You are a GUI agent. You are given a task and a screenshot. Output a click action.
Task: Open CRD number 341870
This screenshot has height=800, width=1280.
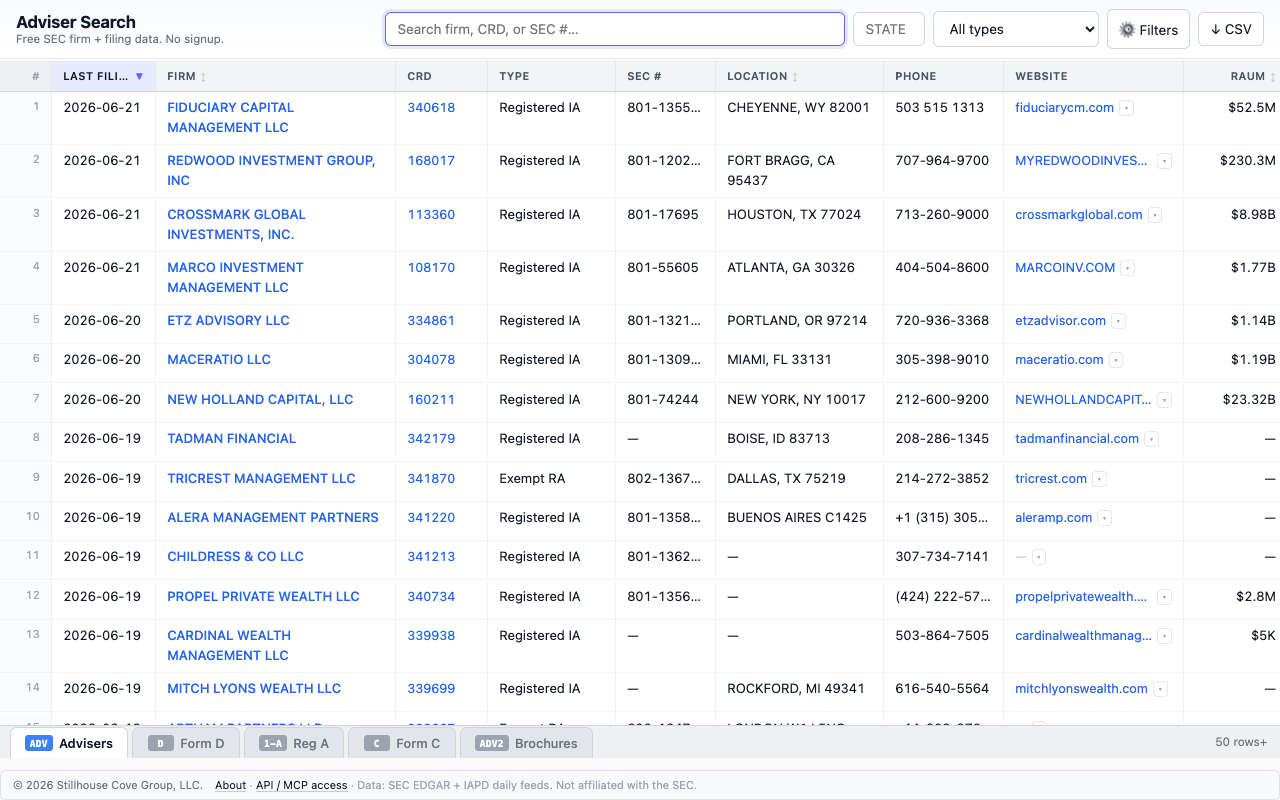tap(431, 478)
